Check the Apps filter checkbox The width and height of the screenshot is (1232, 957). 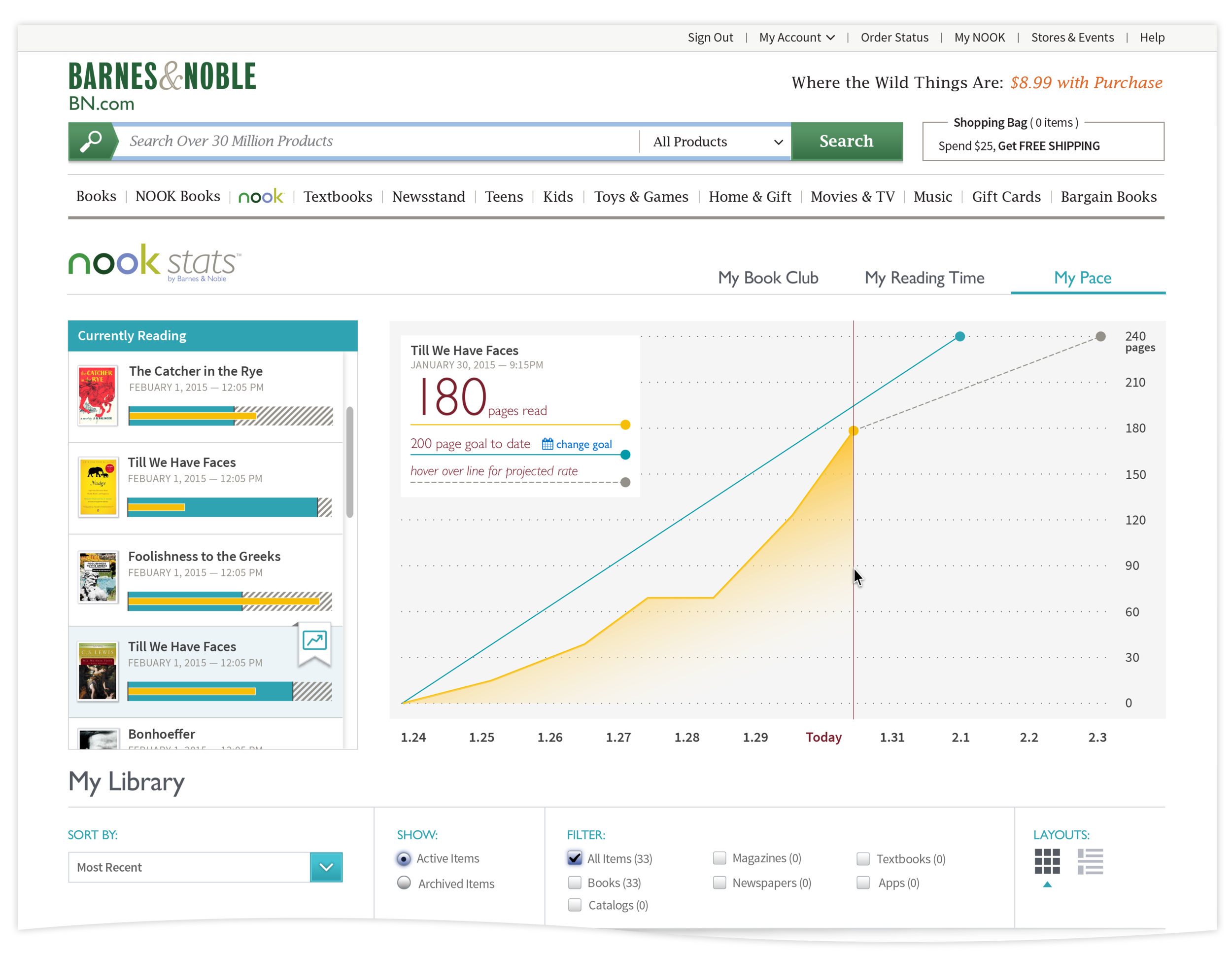pyautogui.click(x=863, y=883)
